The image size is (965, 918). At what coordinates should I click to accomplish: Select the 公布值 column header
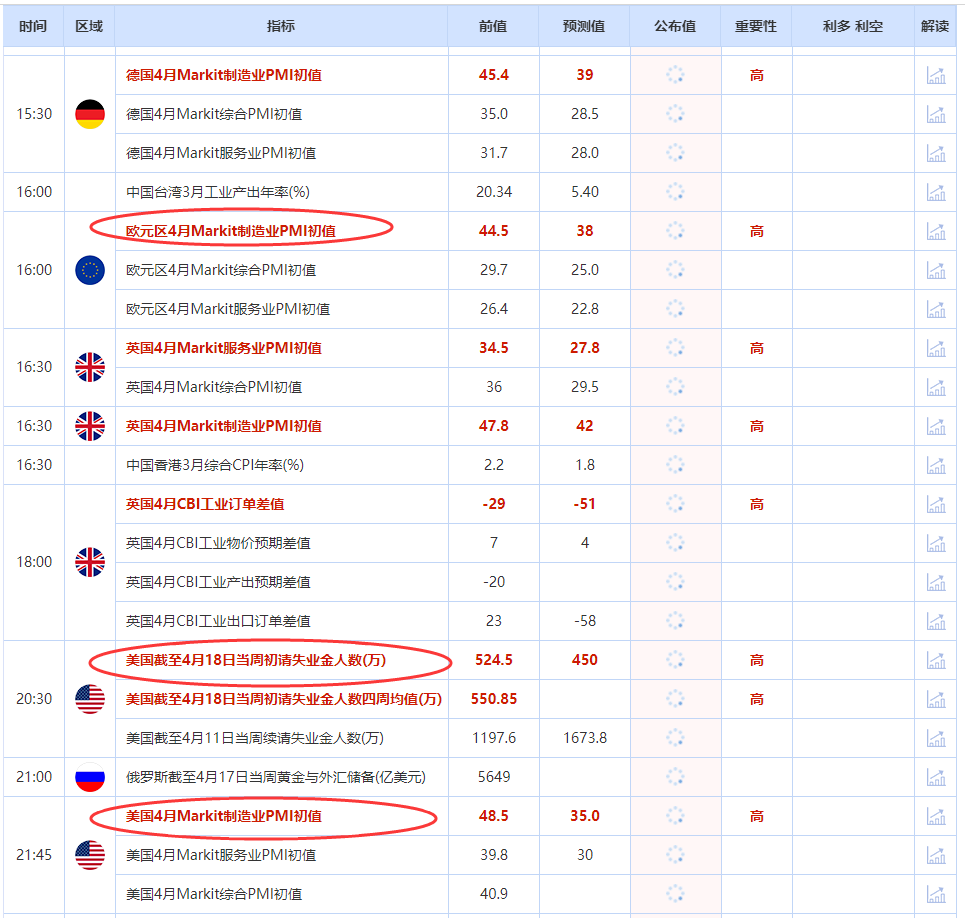tap(675, 26)
